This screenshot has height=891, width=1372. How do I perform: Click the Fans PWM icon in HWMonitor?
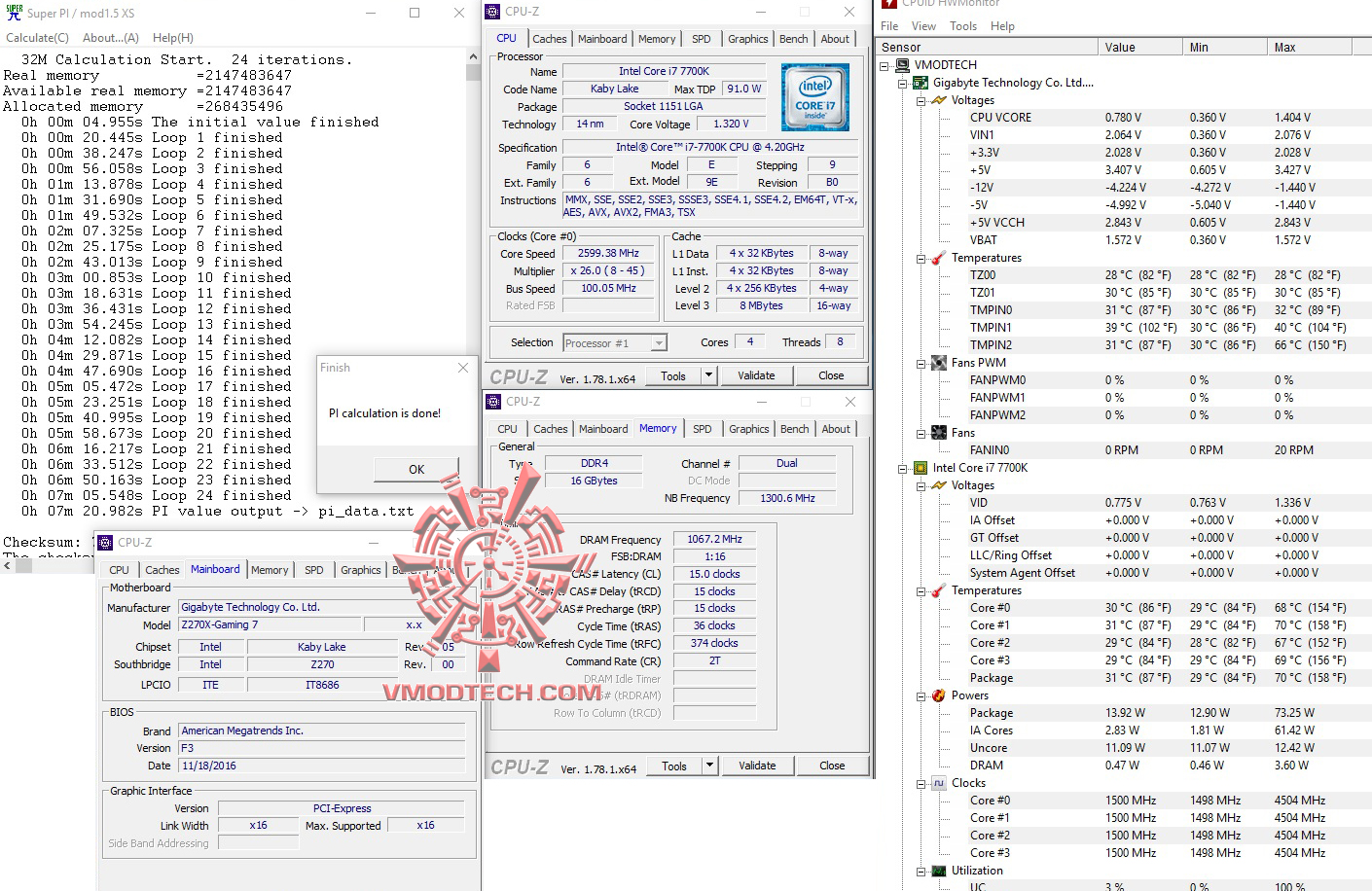(937, 362)
